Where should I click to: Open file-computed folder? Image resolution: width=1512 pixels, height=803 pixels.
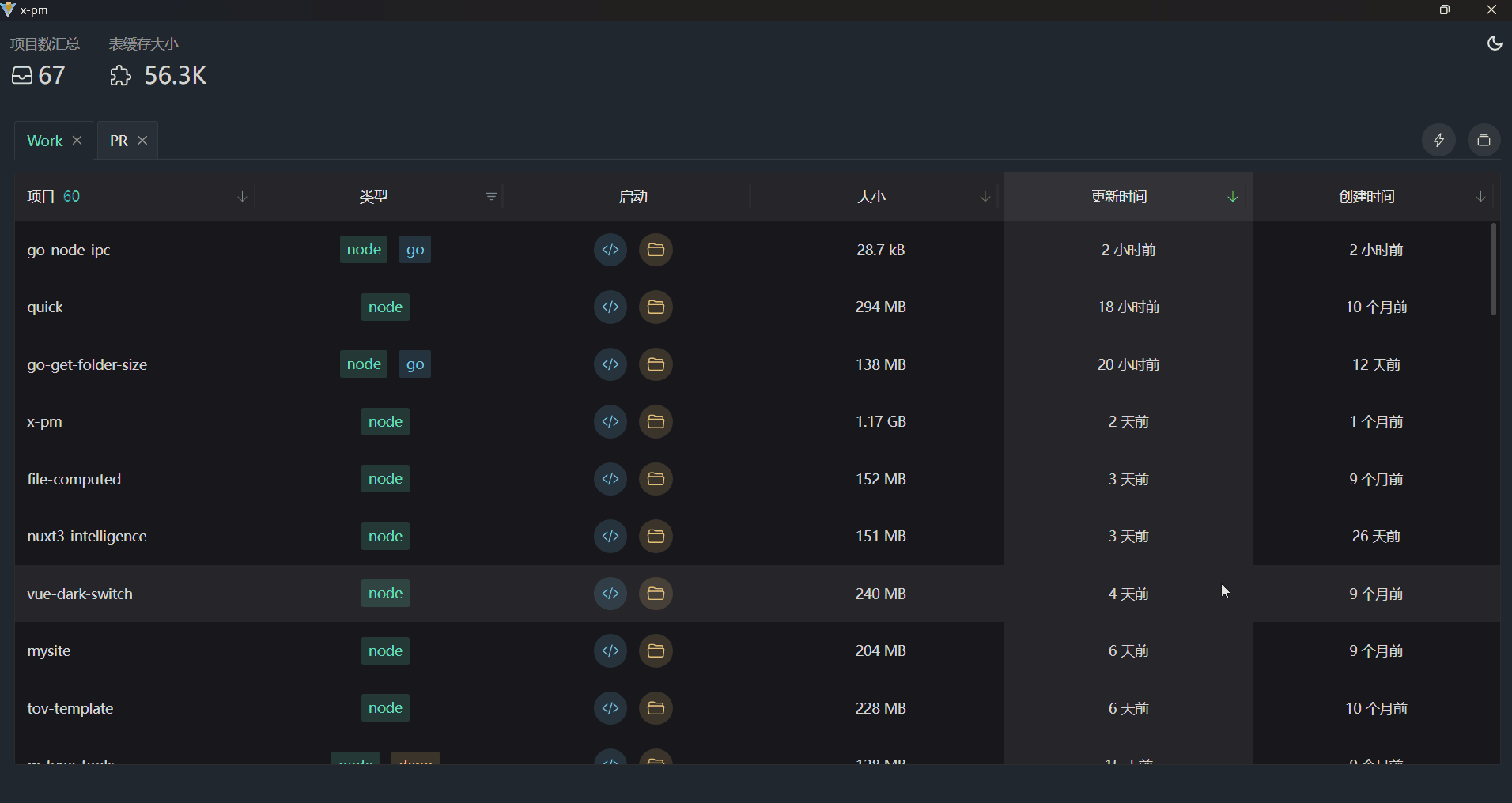pyautogui.click(x=656, y=479)
